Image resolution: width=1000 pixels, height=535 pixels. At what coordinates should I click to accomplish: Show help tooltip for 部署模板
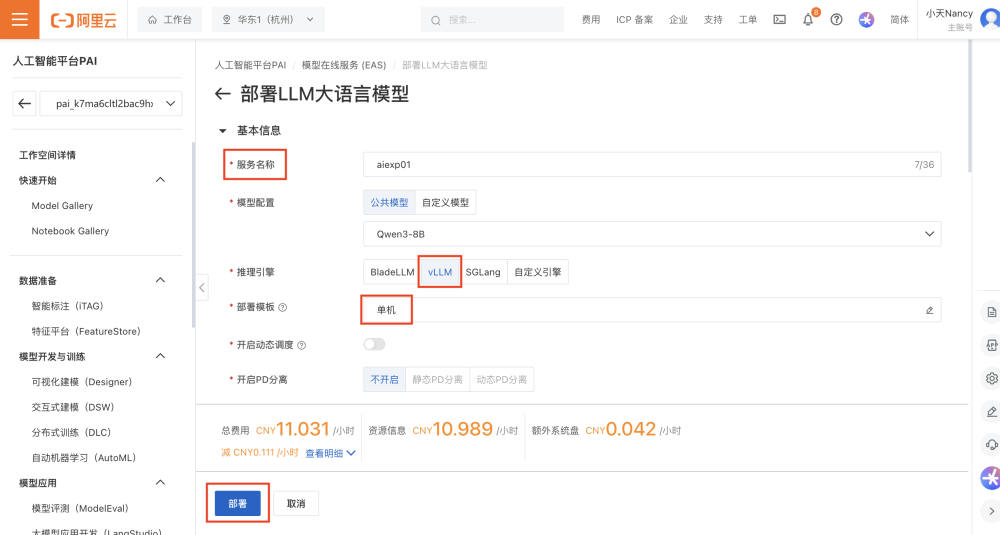(x=283, y=307)
